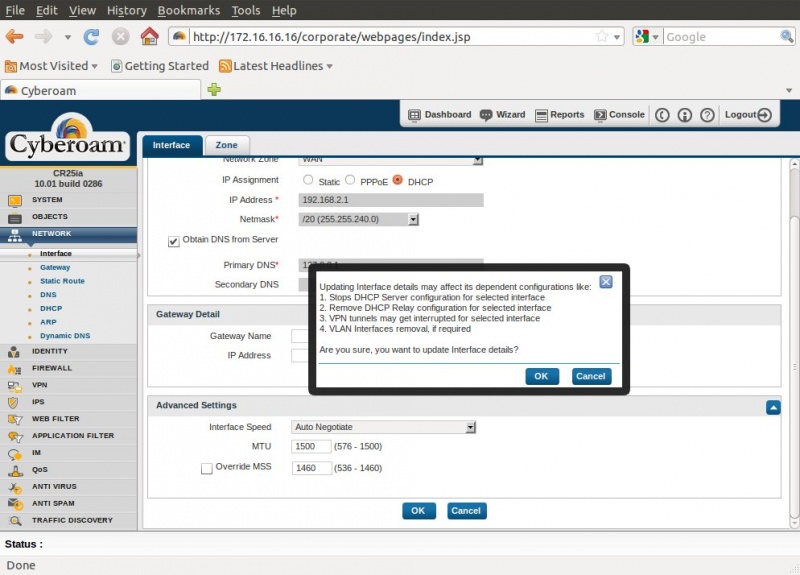Open the Dashboard from the top toolbar
The width and height of the screenshot is (800, 575).
coord(440,115)
